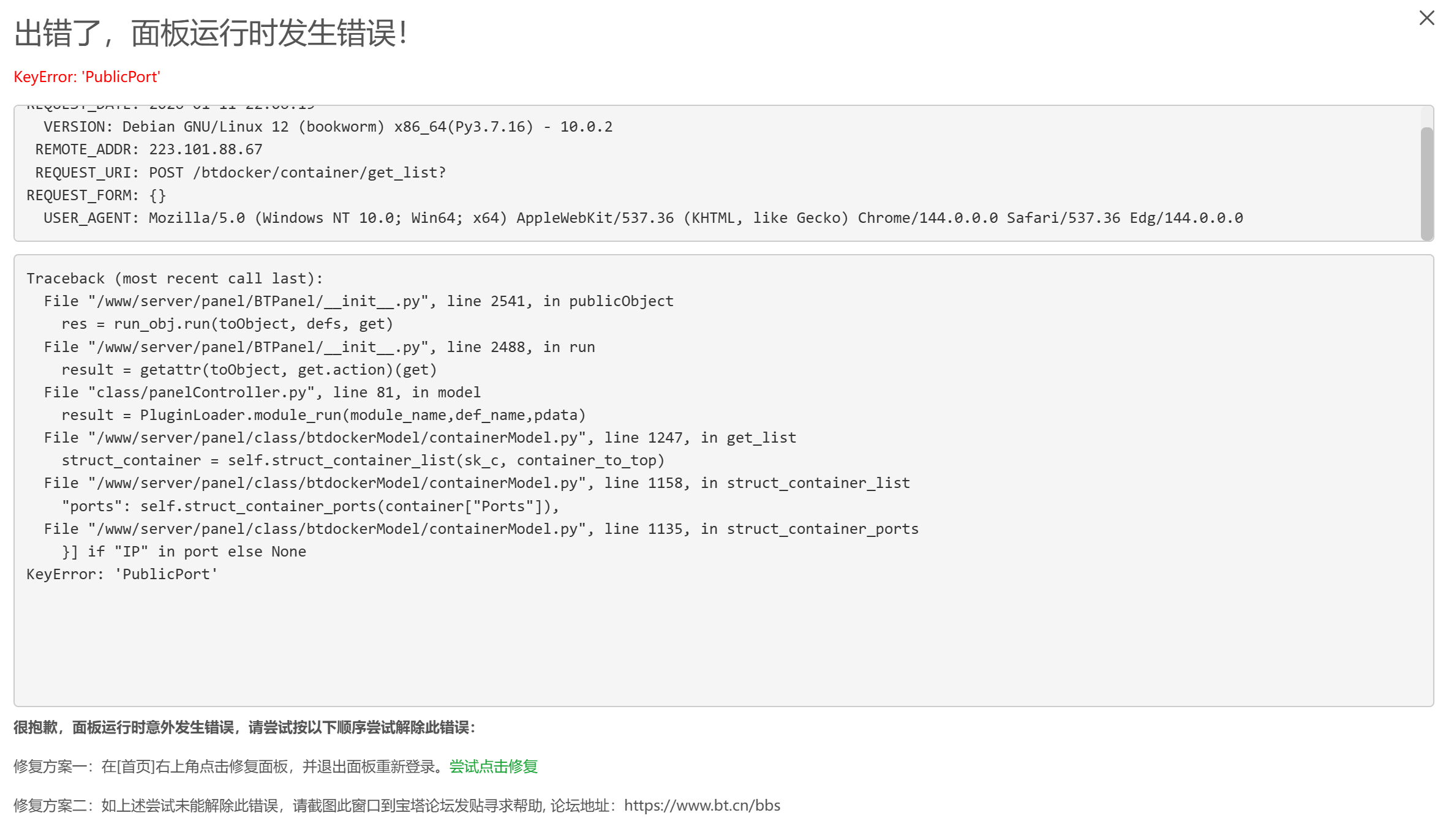Click the 'result = getattr(toObject' code line
Image resolution: width=1454 pixels, height=840 pixels.
tap(249, 370)
